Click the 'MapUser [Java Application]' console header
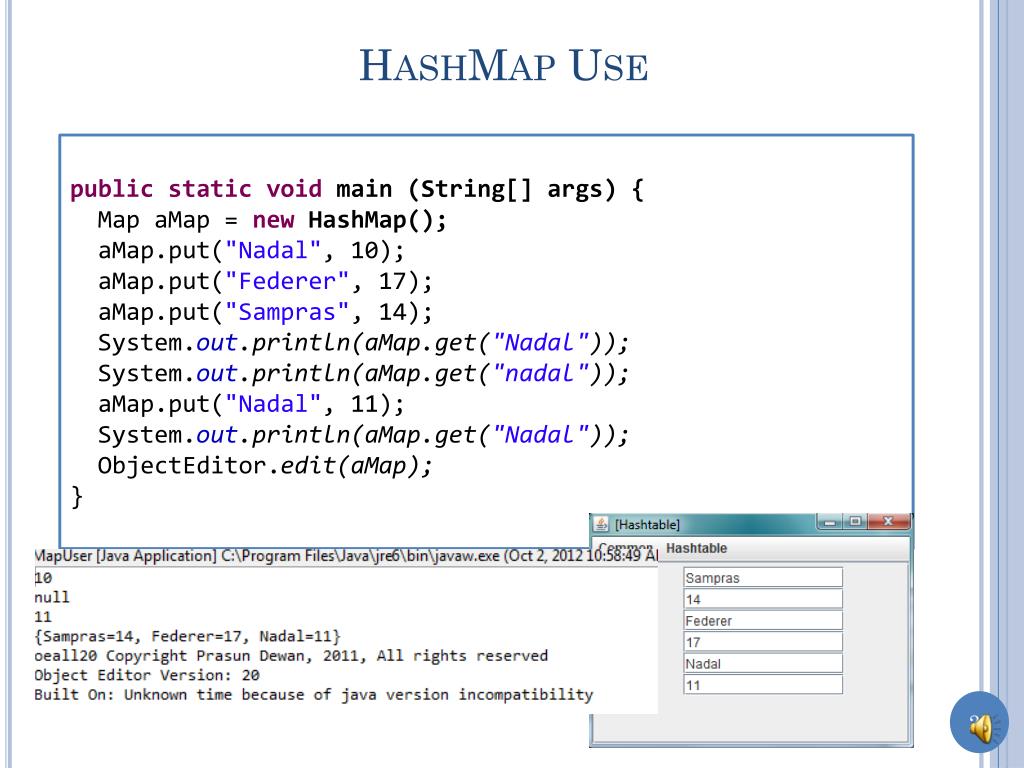 346,556
